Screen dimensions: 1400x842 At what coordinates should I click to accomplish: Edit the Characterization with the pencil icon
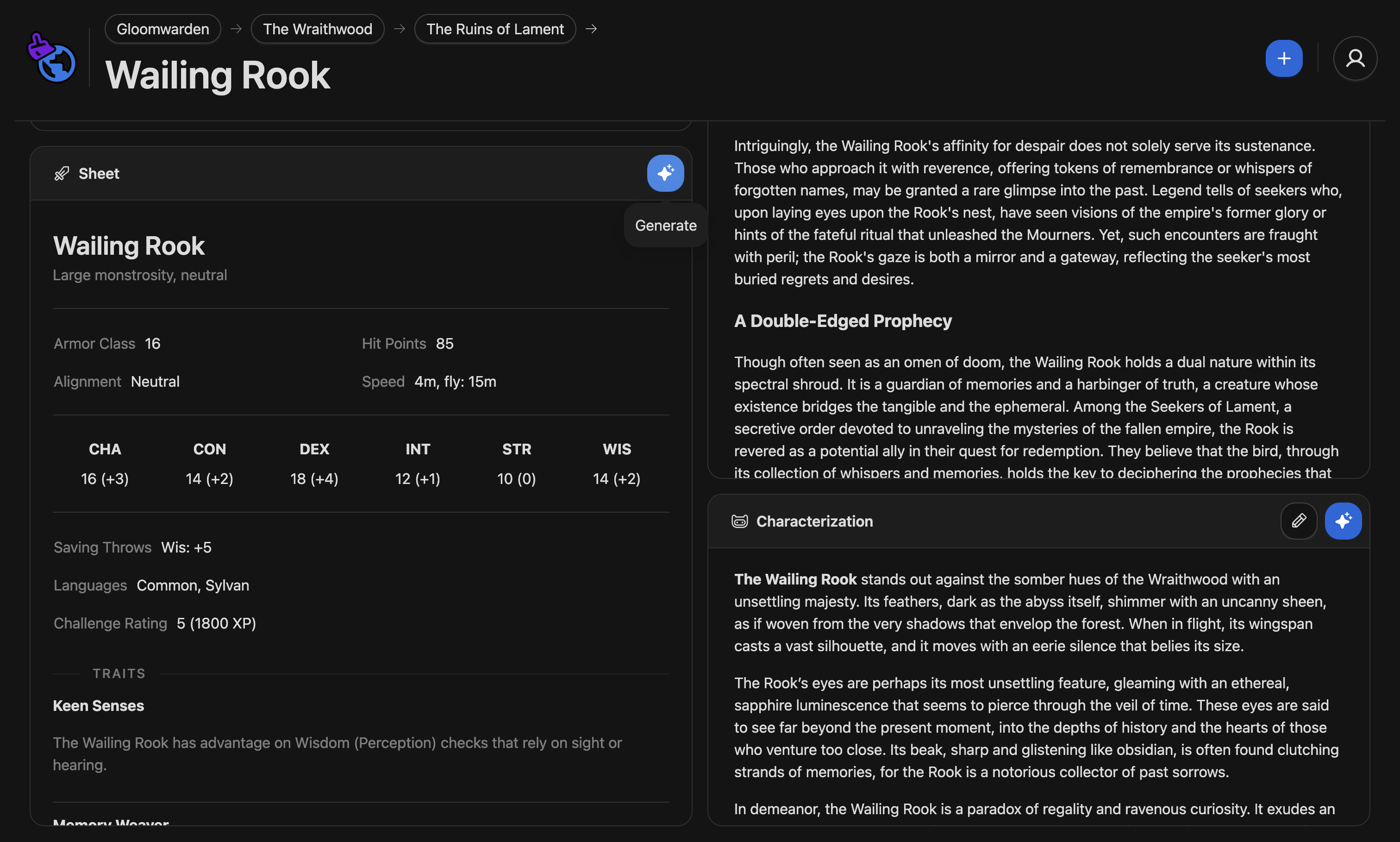click(1298, 521)
